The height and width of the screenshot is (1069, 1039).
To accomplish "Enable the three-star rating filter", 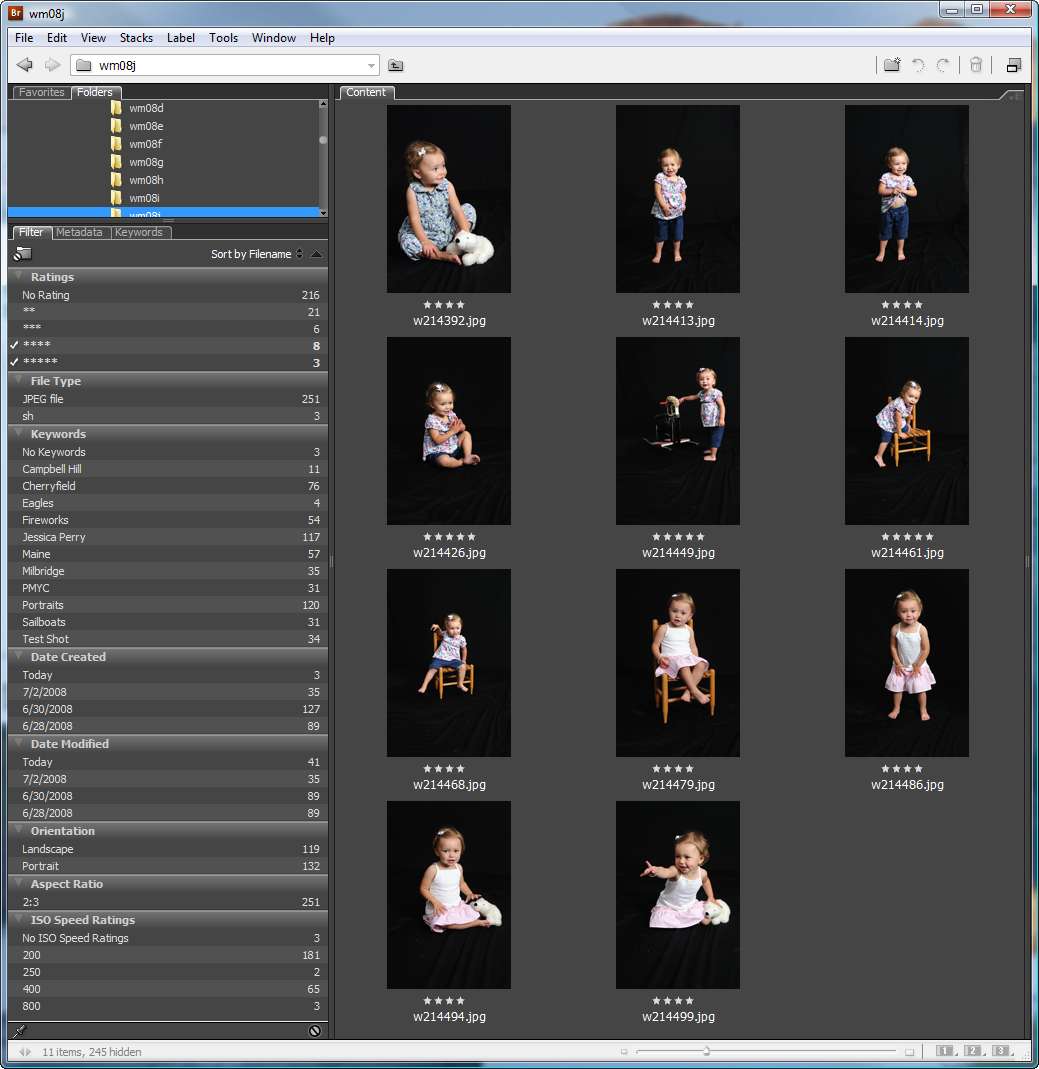I will pyautogui.click(x=168, y=329).
